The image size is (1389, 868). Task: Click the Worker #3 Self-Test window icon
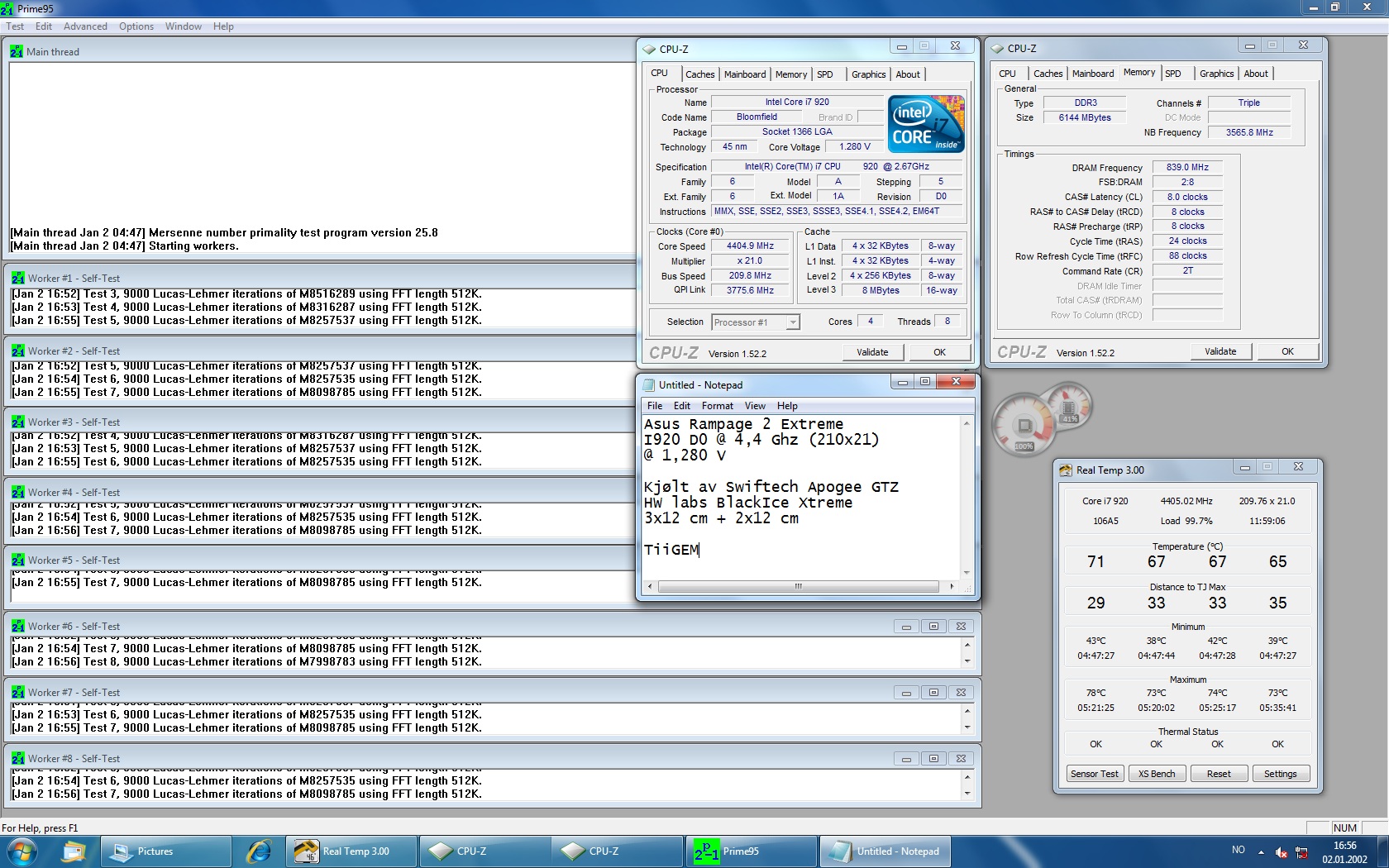coord(17,422)
